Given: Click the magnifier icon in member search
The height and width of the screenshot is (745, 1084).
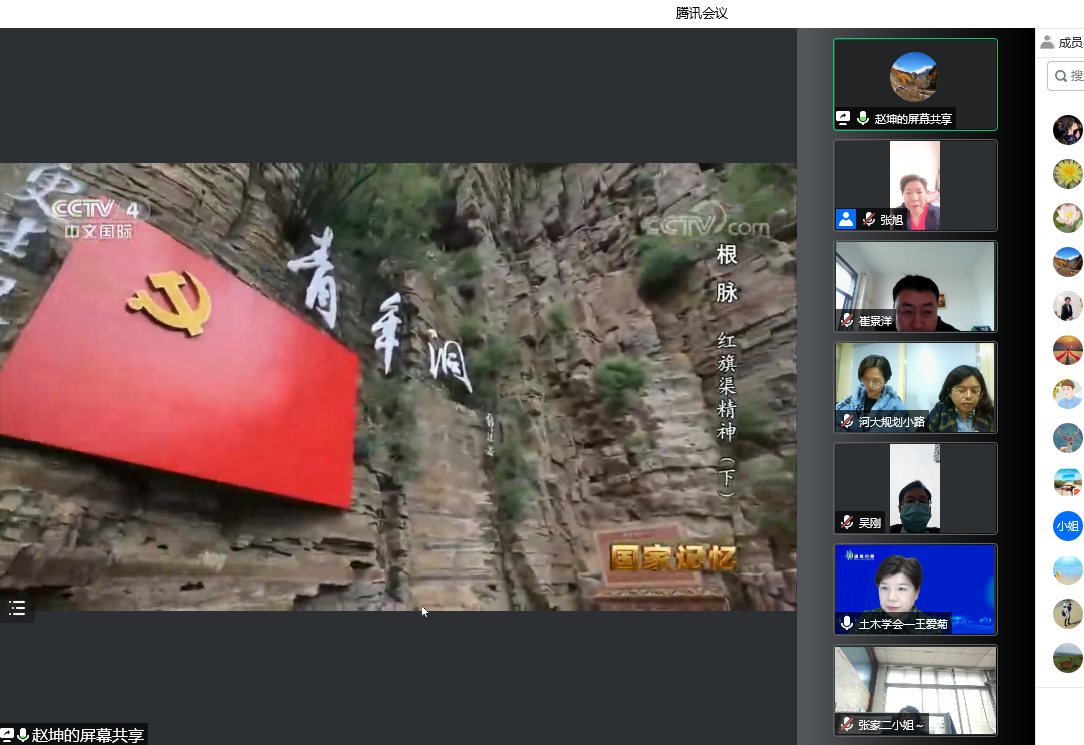Looking at the screenshot, I should (1060, 76).
